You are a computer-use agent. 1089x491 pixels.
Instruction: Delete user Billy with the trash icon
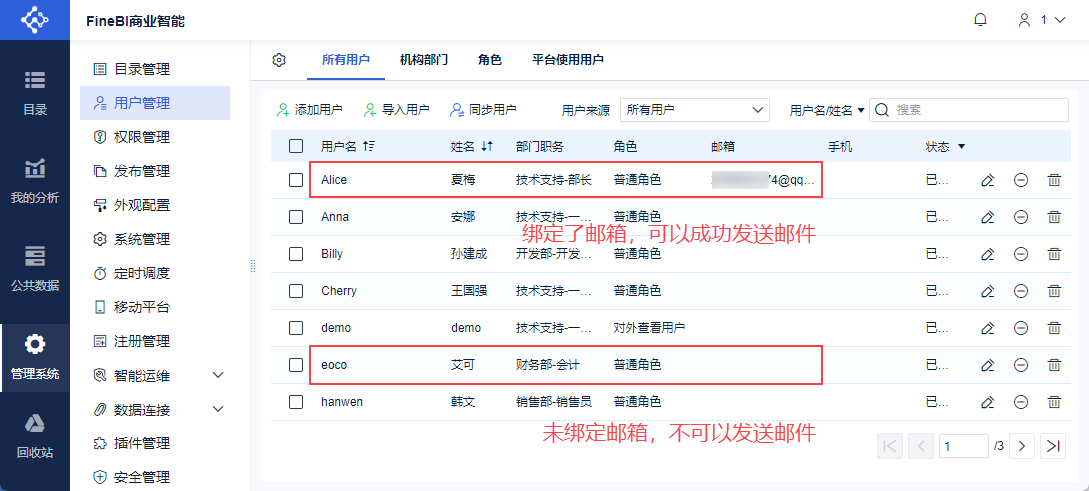(1054, 254)
